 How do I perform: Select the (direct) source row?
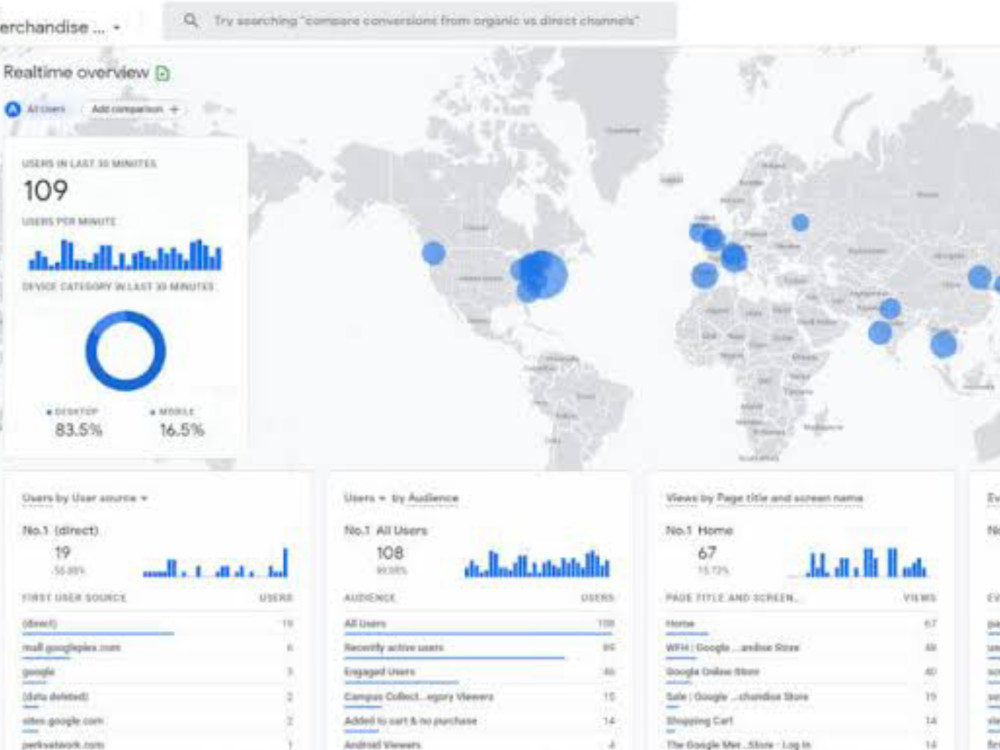tap(158, 624)
